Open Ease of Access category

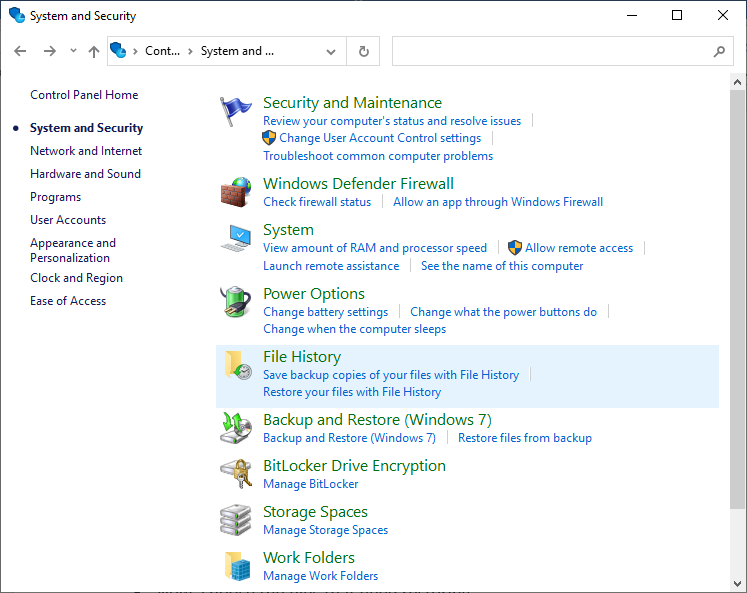point(68,301)
